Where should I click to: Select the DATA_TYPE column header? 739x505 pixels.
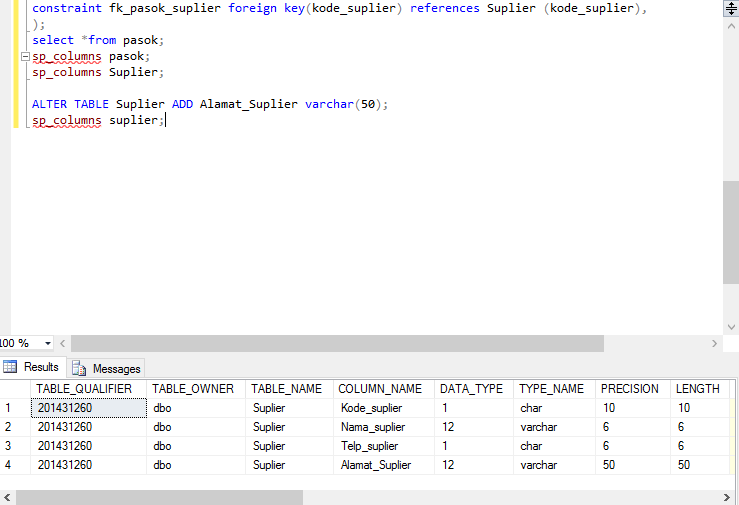point(474,389)
